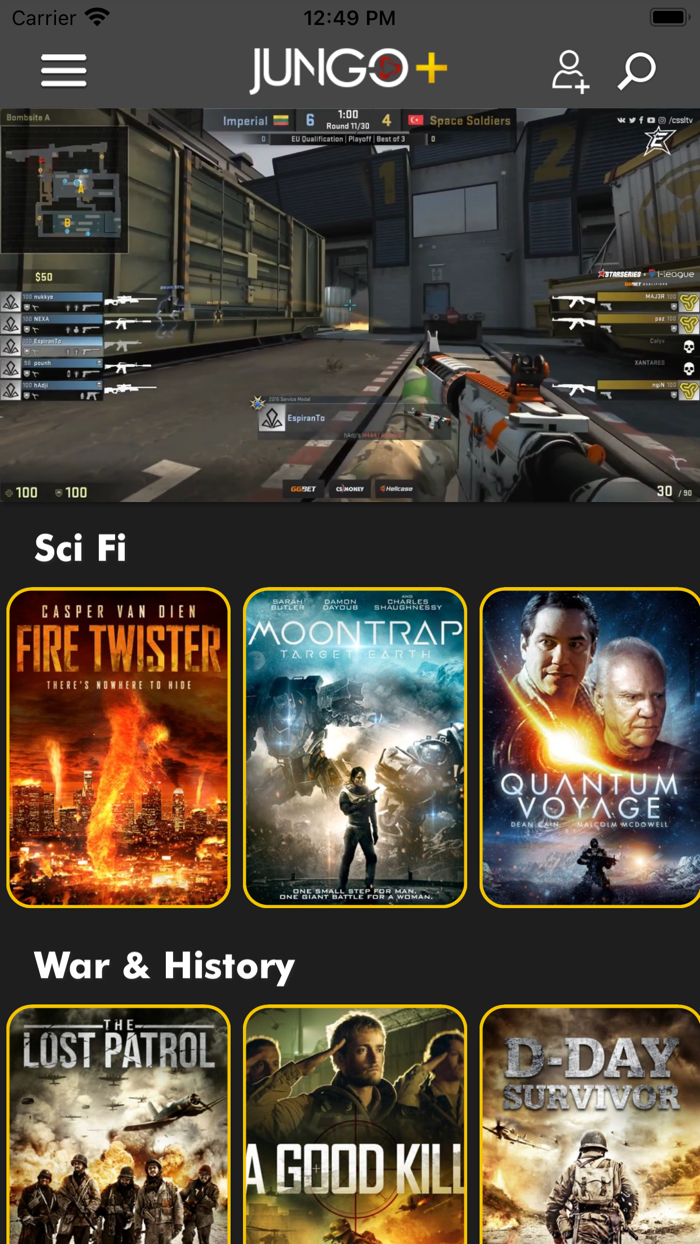700x1244 pixels.
Task: Tap the Wi-Fi status bar icon
Action: click(97, 17)
